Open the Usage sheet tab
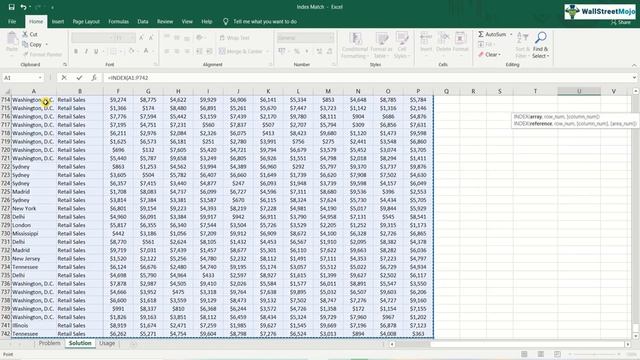This screenshot has height=360, width=640. point(107,343)
